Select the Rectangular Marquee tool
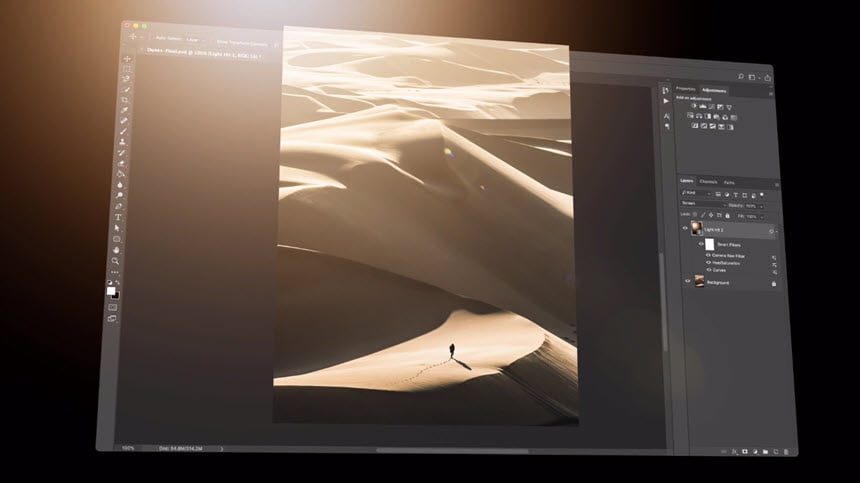The height and width of the screenshot is (483, 860). tap(127, 69)
